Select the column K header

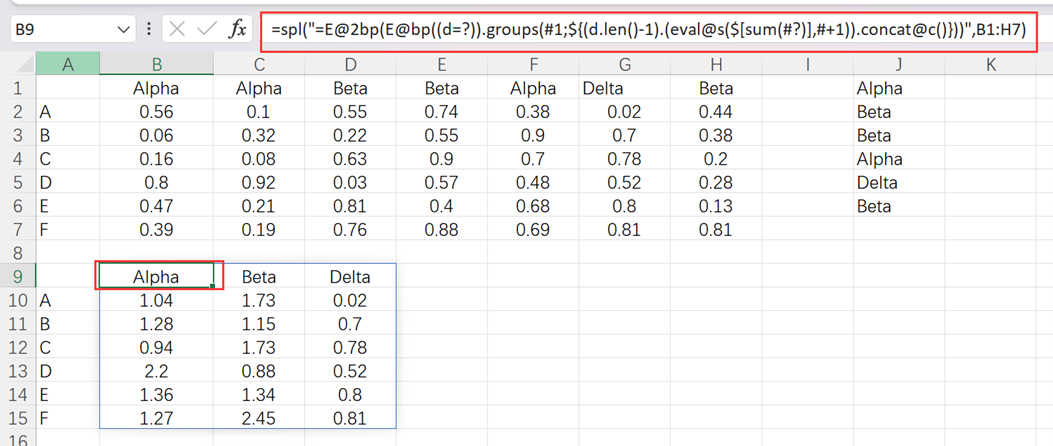[990, 65]
